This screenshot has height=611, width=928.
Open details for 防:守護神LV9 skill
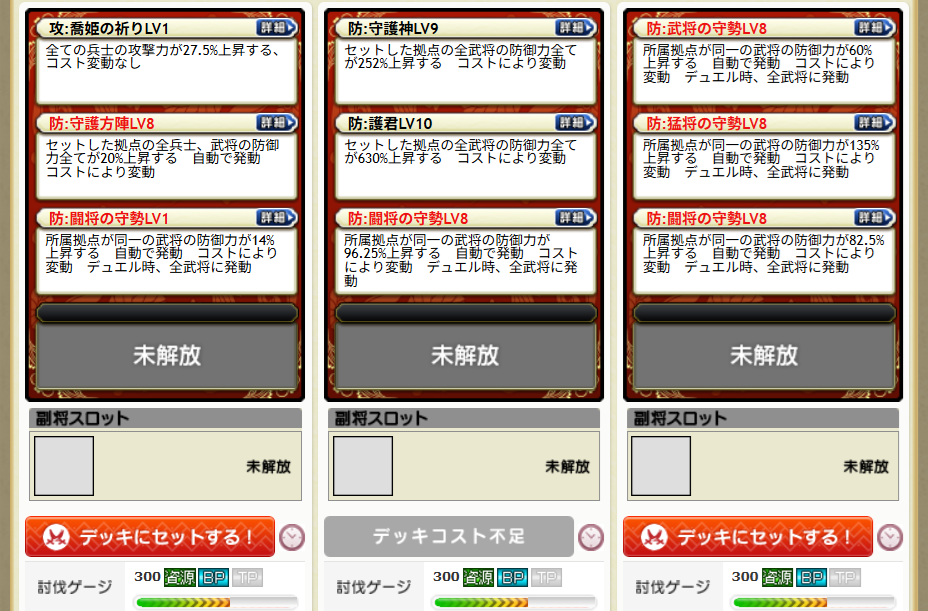point(575,27)
